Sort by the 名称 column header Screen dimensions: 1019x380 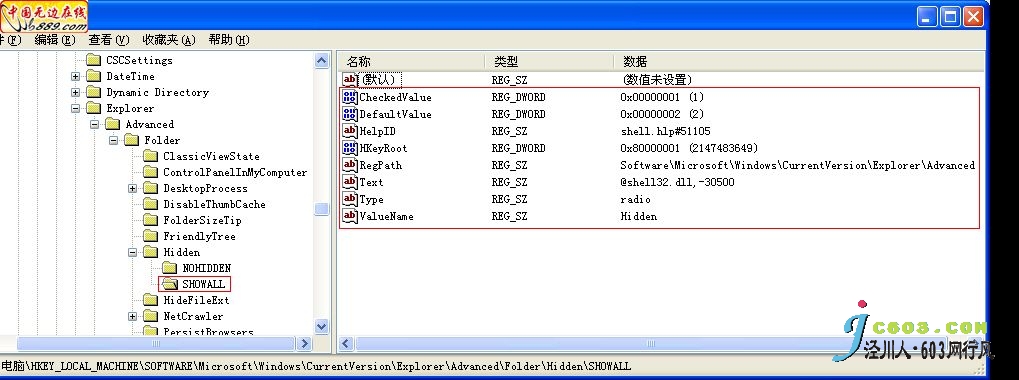coord(411,62)
